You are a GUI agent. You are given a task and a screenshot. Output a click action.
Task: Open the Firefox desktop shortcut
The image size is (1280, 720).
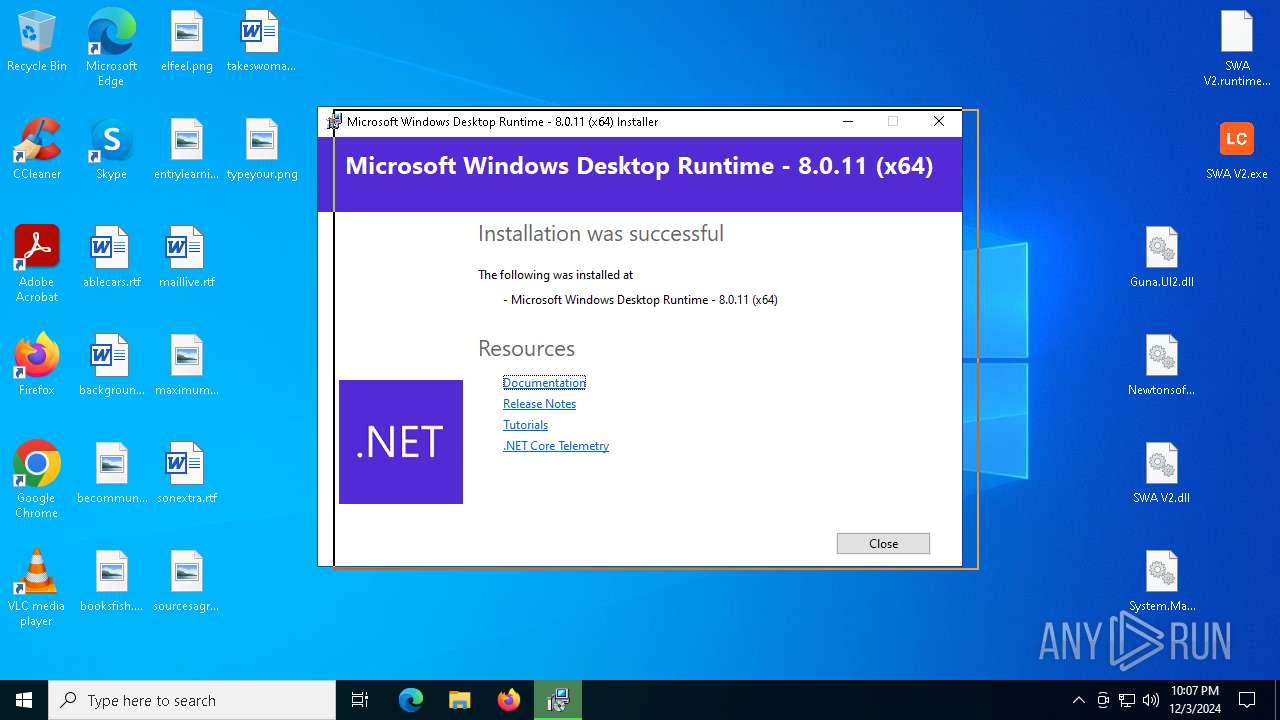coord(37,366)
